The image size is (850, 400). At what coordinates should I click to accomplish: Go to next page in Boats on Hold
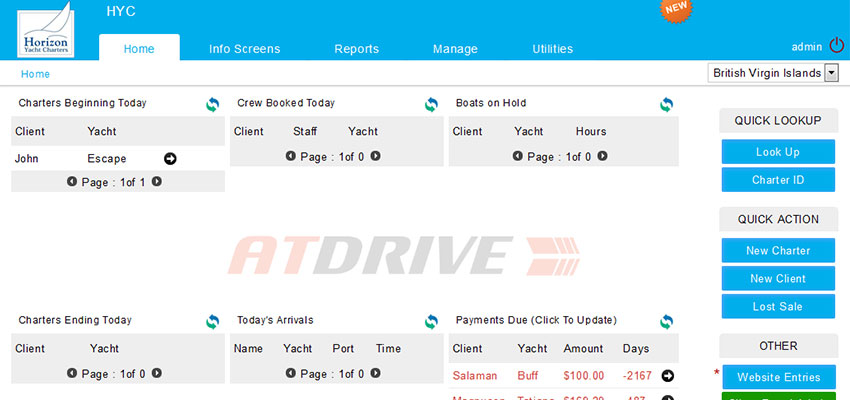coord(602,156)
